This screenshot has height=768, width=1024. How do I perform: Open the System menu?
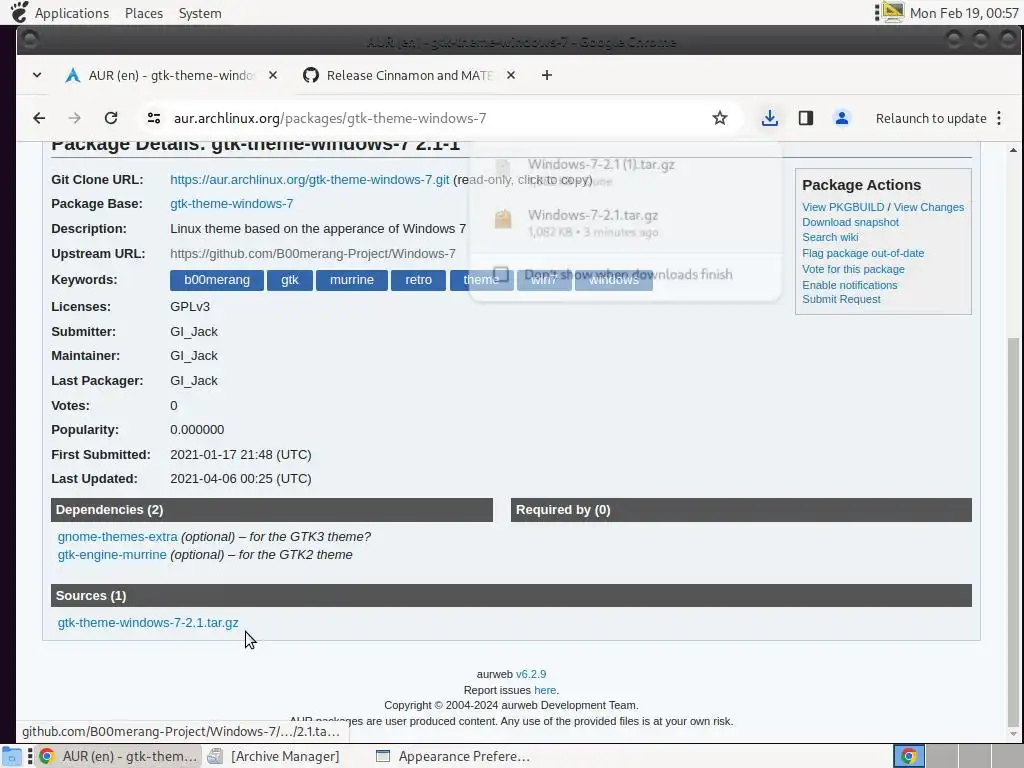(x=200, y=13)
